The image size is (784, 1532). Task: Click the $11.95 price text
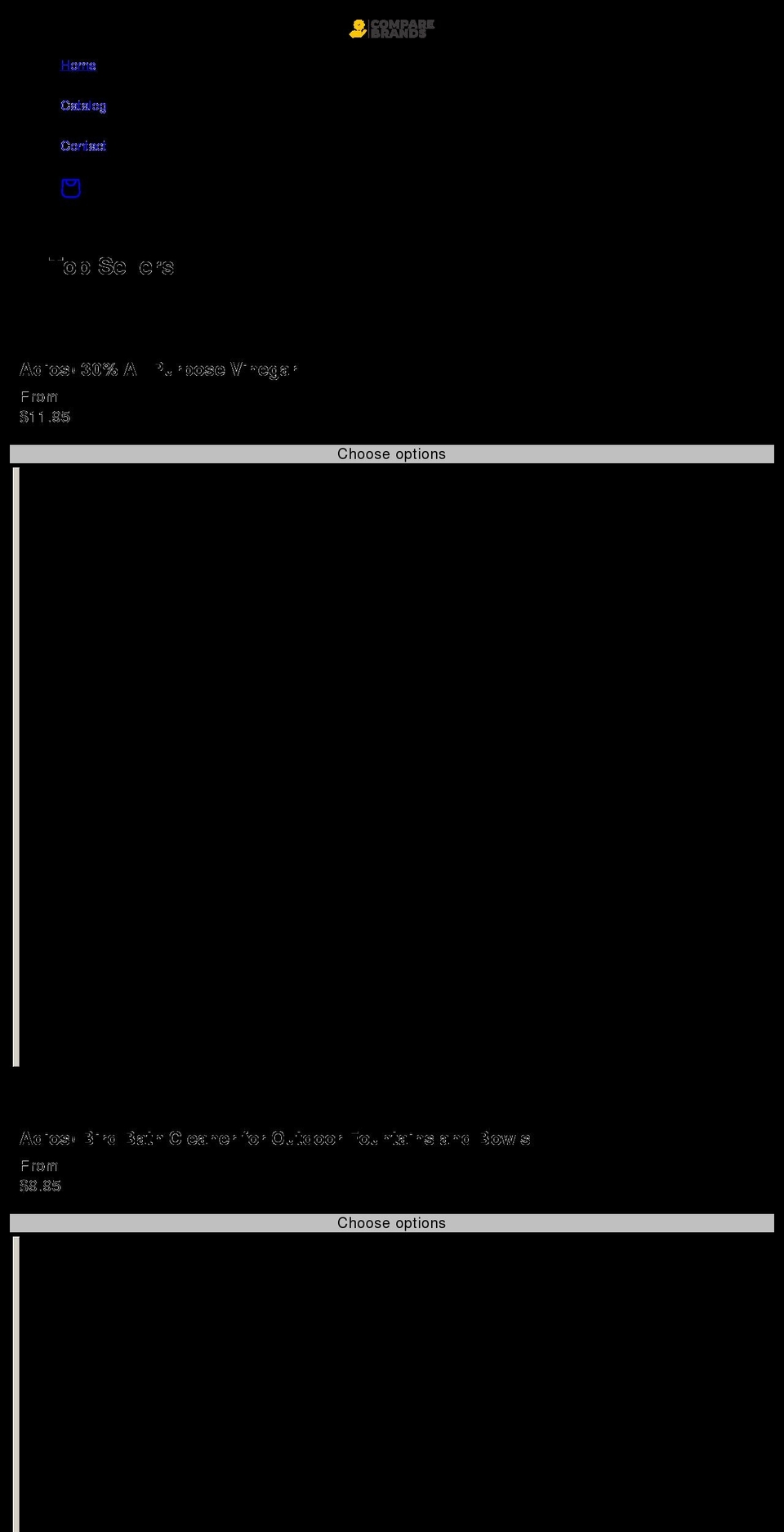click(x=45, y=417)
